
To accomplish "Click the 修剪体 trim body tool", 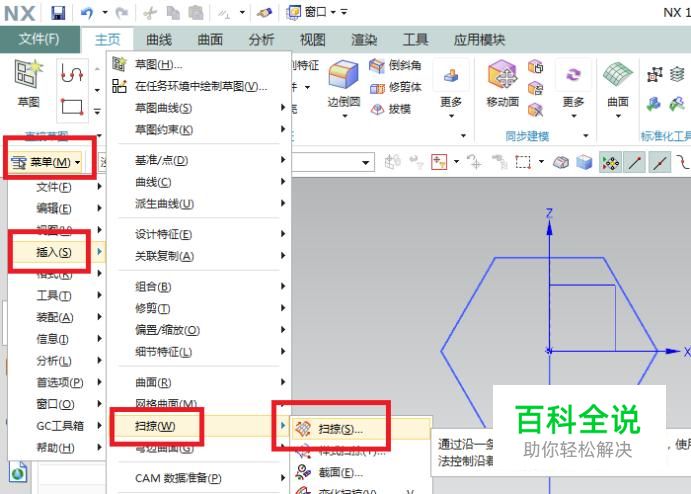I will click(395, 87).
